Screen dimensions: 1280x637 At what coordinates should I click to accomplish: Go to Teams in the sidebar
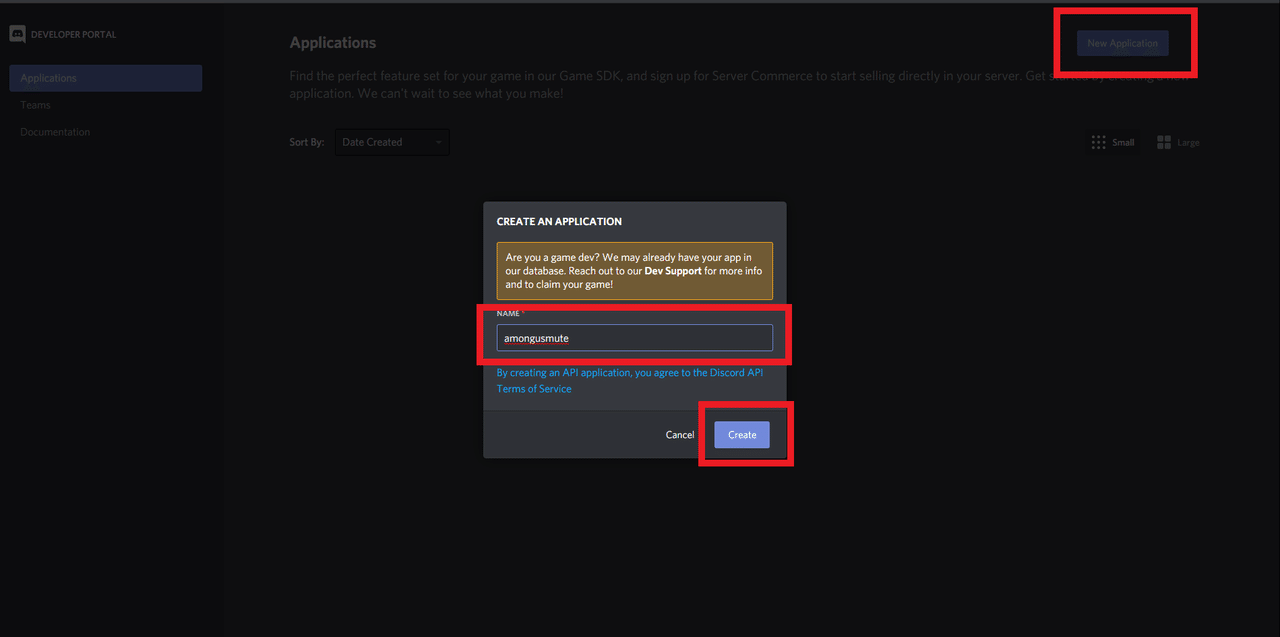click(35, 105)
